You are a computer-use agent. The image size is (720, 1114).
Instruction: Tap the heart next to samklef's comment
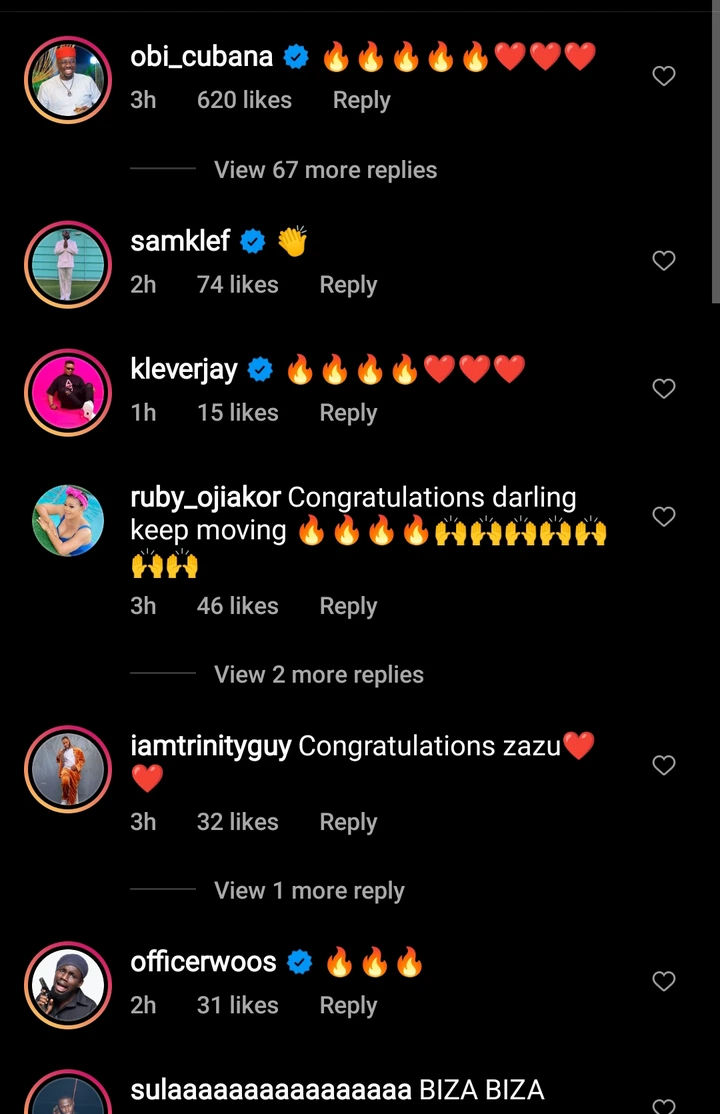tap(663, 261)
